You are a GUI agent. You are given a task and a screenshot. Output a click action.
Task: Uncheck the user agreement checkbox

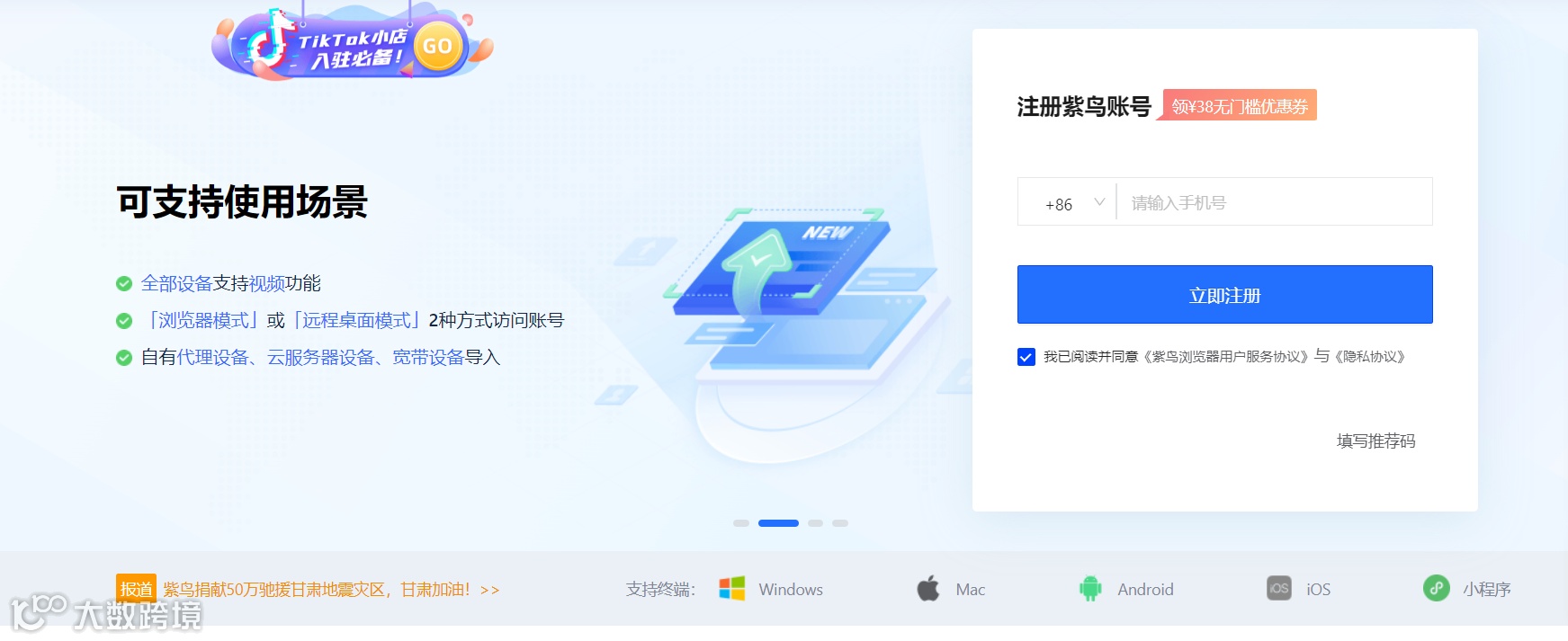pos(1026,357)
